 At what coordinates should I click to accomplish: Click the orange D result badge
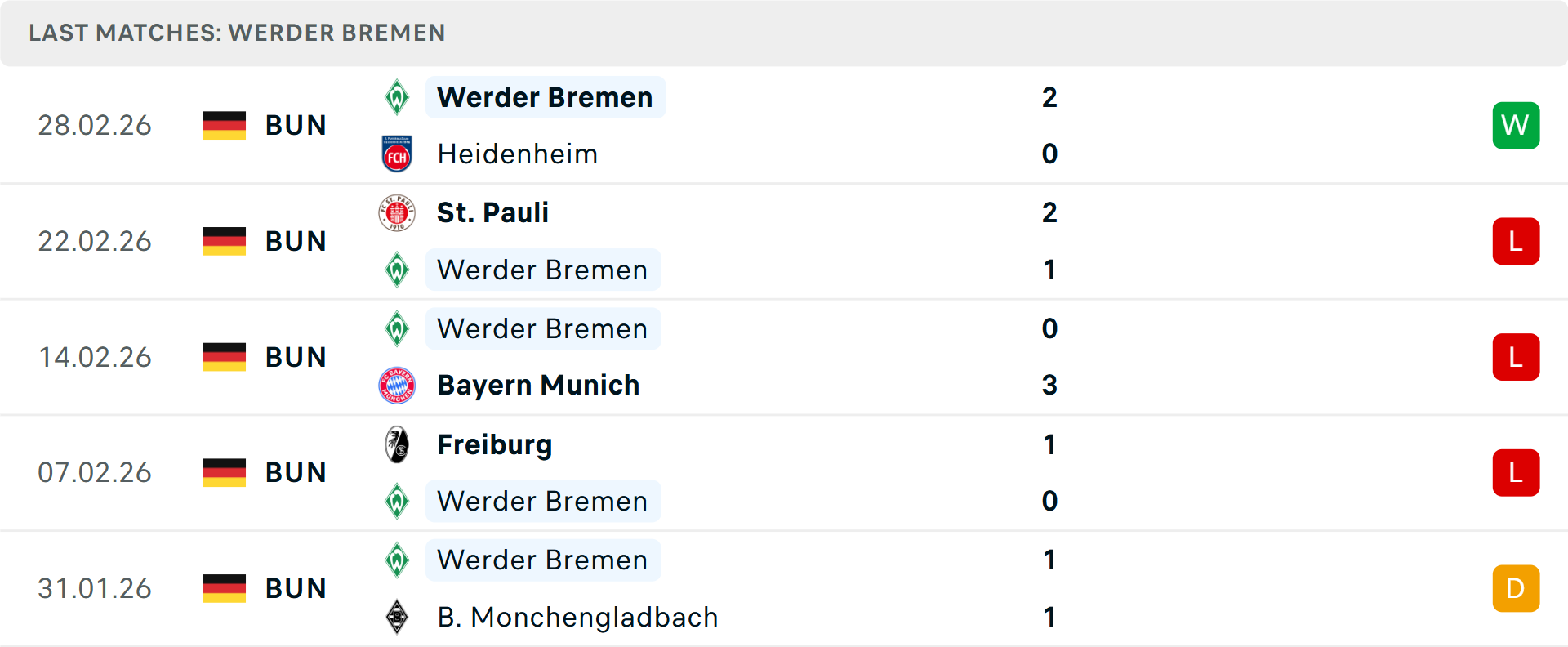click(1516, 587)
